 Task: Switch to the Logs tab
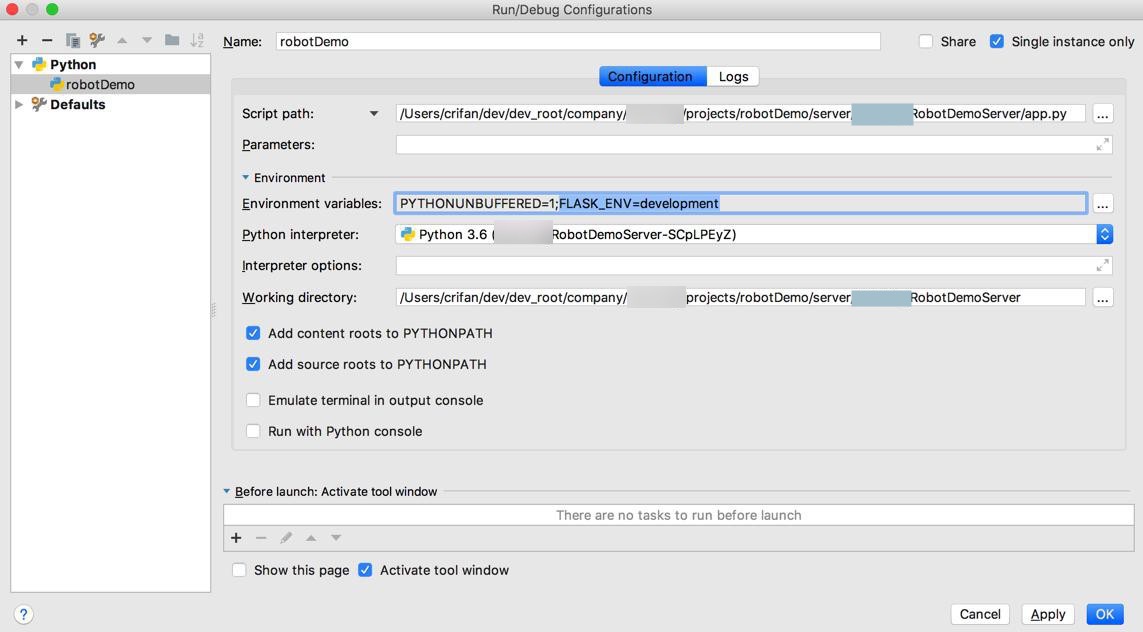tap(733, 77)
